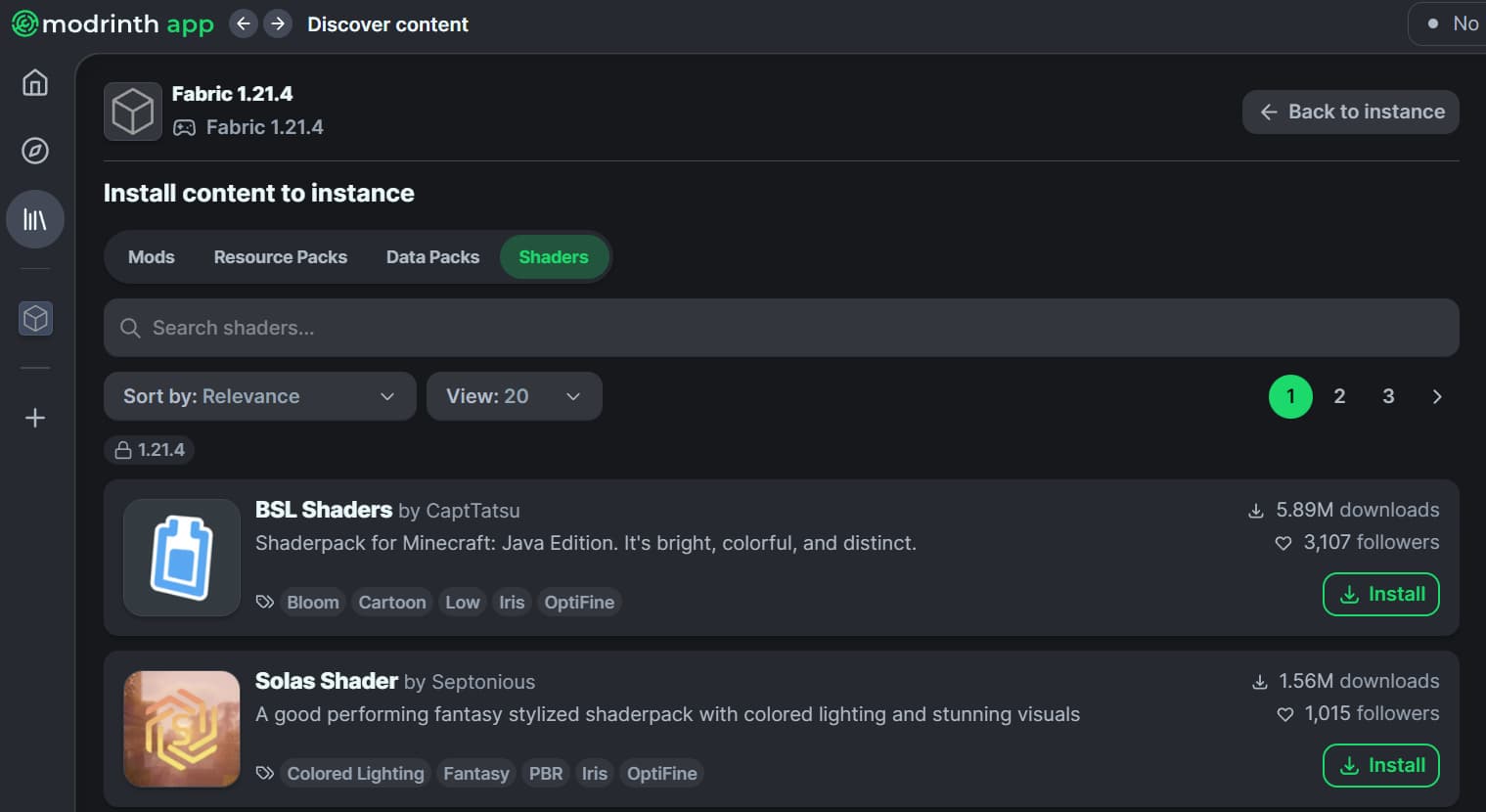1486x812 pixels.
Task: Click the Search shaders input field
Action: pos(782,328)
